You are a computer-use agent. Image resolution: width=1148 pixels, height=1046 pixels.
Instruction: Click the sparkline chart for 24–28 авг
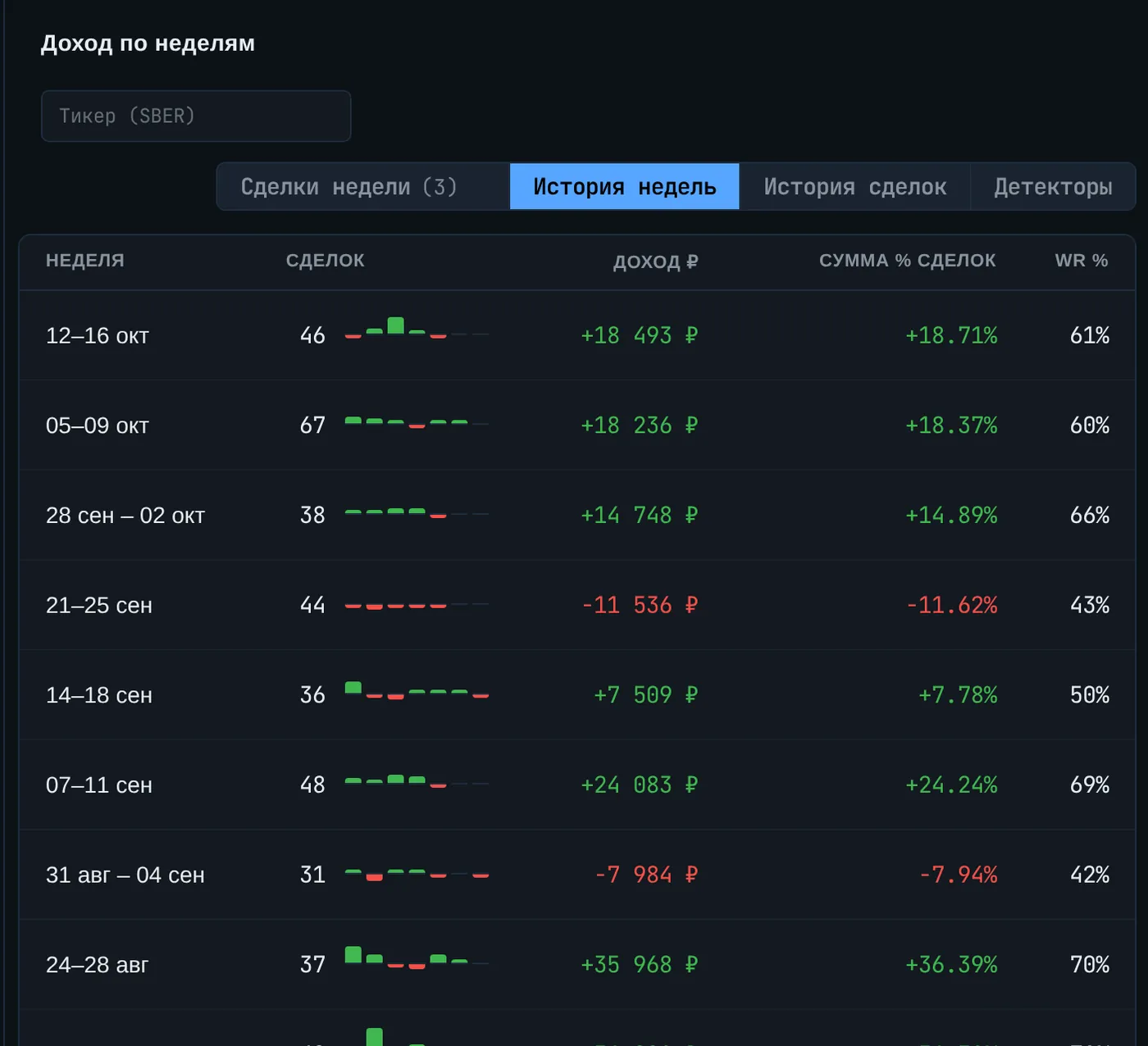(417, 958)
